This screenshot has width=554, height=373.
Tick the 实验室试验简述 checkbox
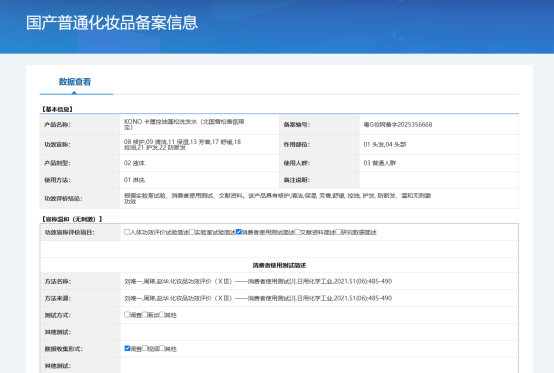[x=192, y=232]
